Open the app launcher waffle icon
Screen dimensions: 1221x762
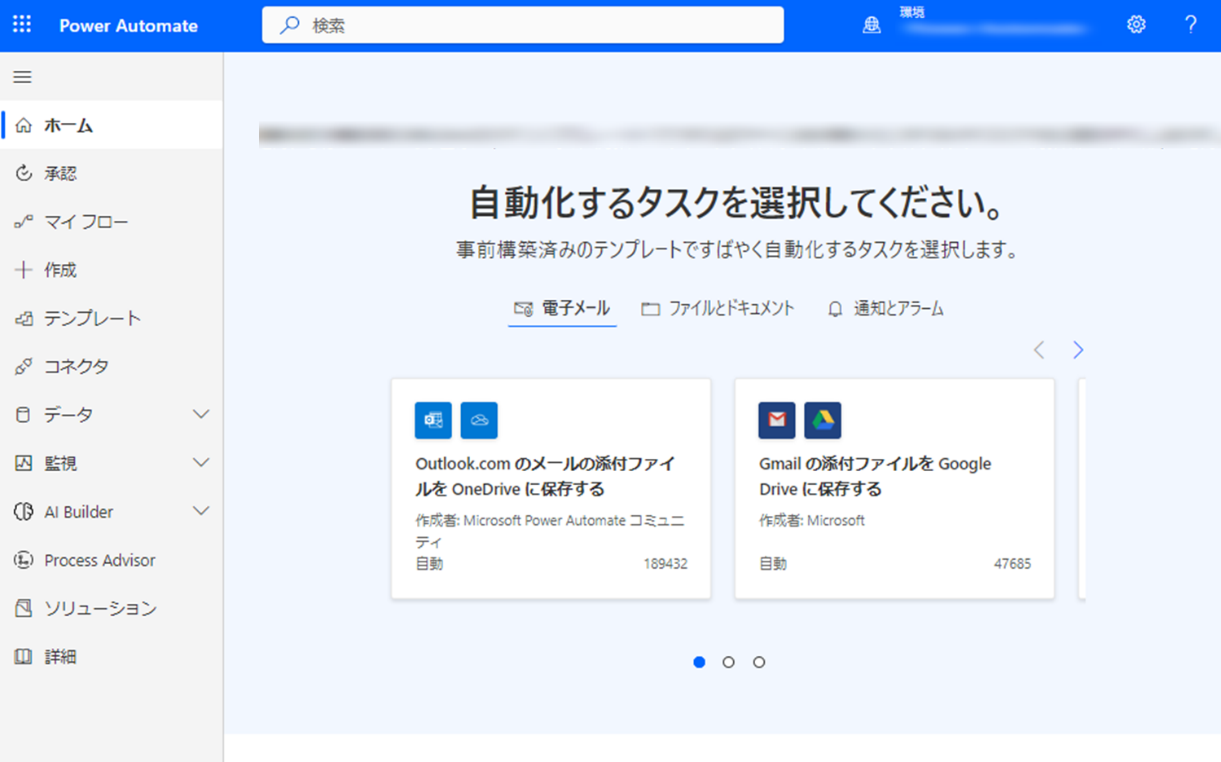pos(22,25)
